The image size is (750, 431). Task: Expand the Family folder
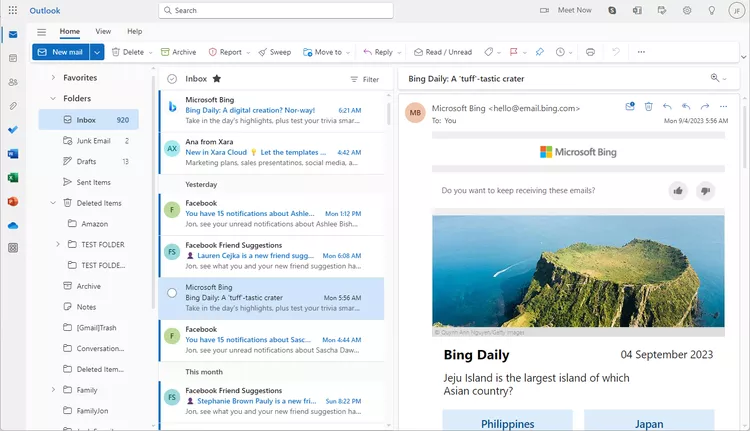coord(53,389)
